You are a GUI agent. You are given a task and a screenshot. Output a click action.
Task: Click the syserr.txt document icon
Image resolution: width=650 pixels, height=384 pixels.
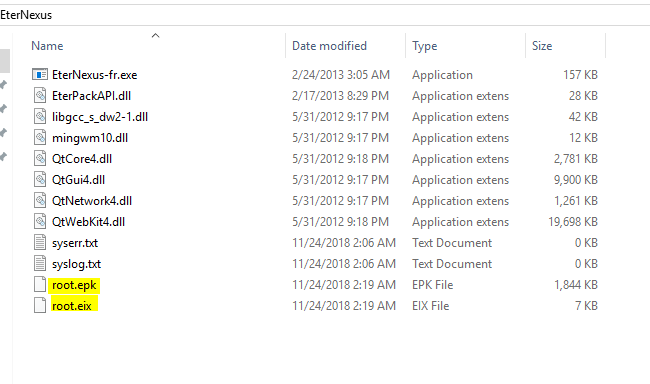click(40, 243)
